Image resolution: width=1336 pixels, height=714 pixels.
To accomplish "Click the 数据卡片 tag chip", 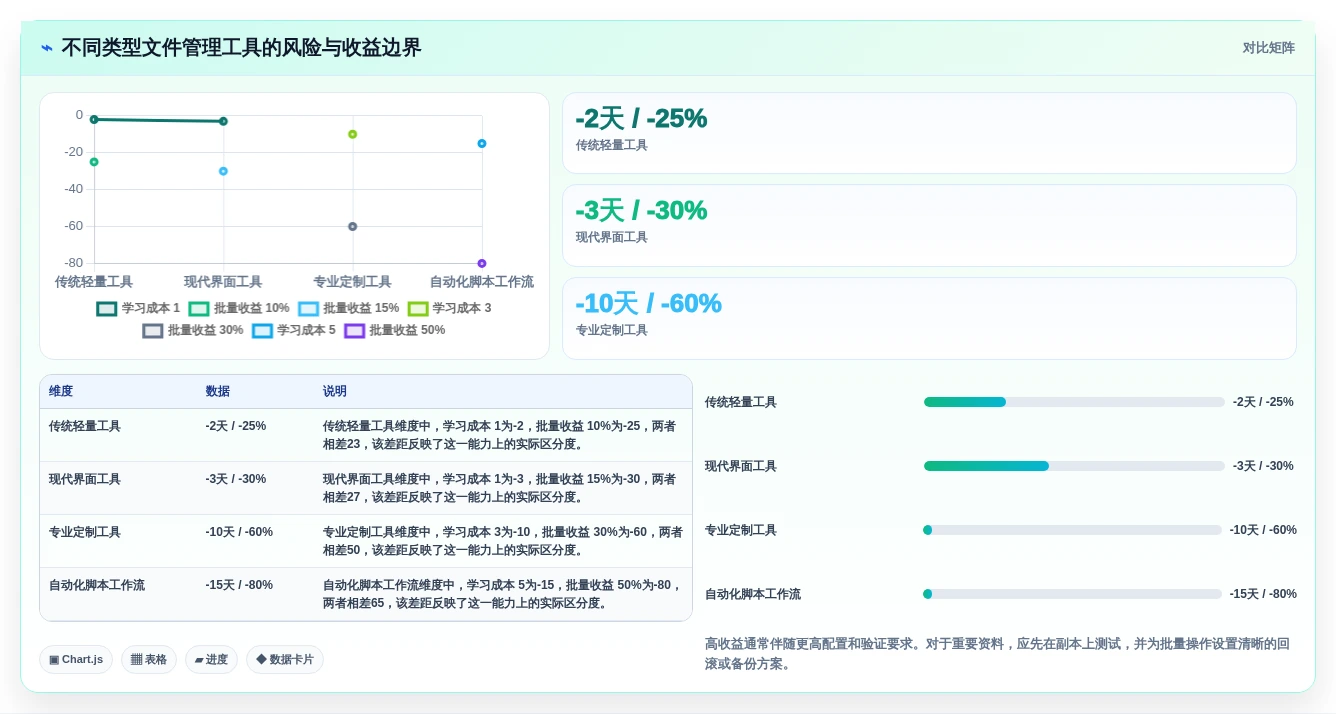I will [285, 659].
